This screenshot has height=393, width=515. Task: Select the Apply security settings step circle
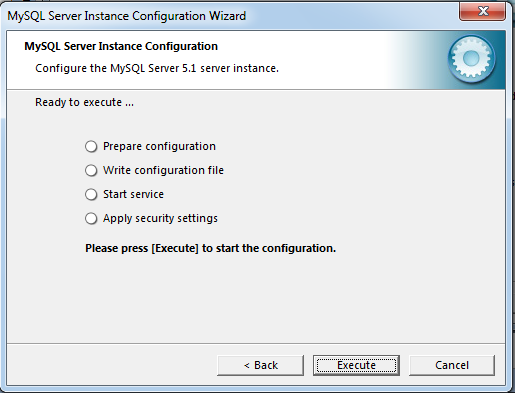(91, 219)
